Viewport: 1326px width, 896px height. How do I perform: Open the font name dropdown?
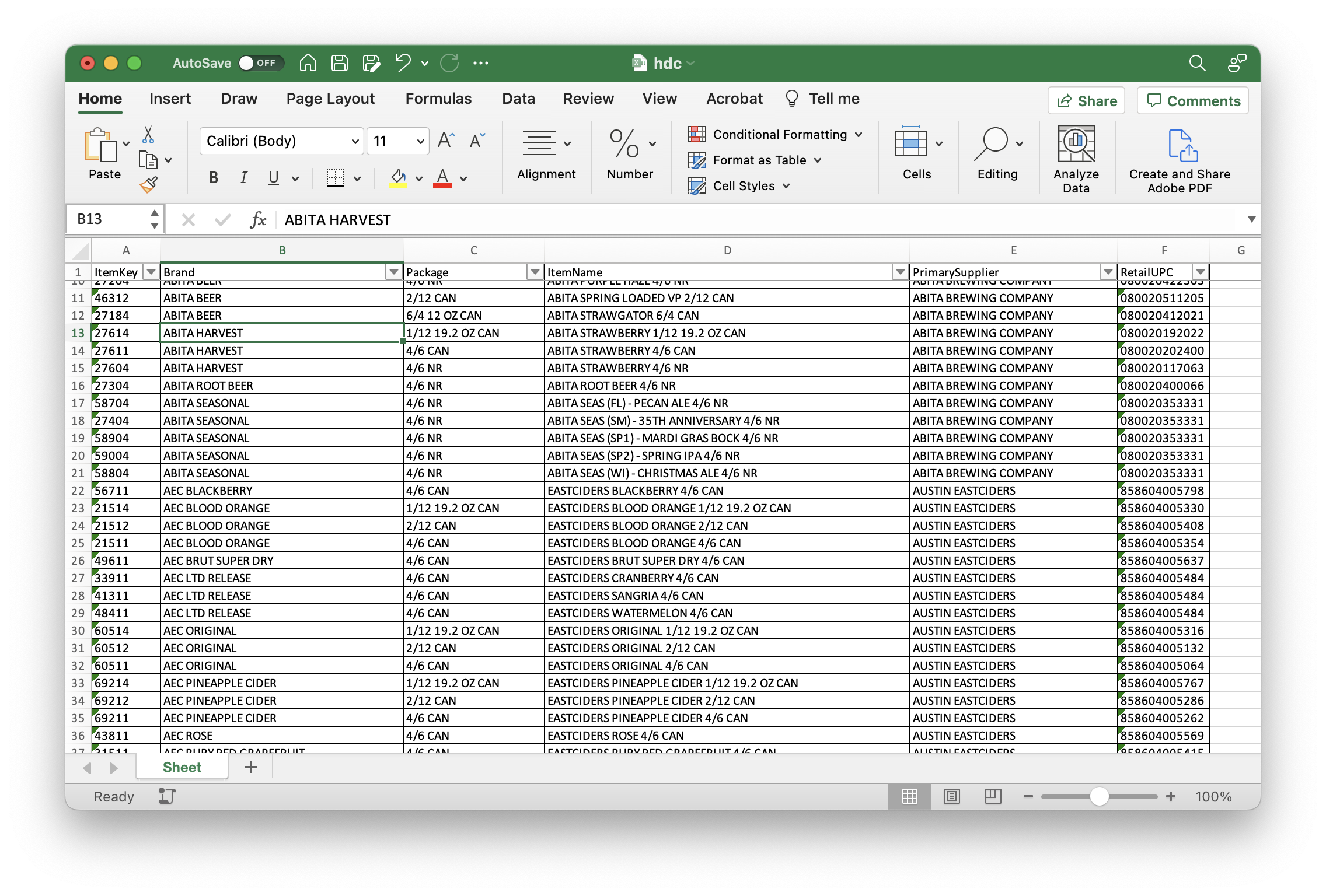(355, 141)
